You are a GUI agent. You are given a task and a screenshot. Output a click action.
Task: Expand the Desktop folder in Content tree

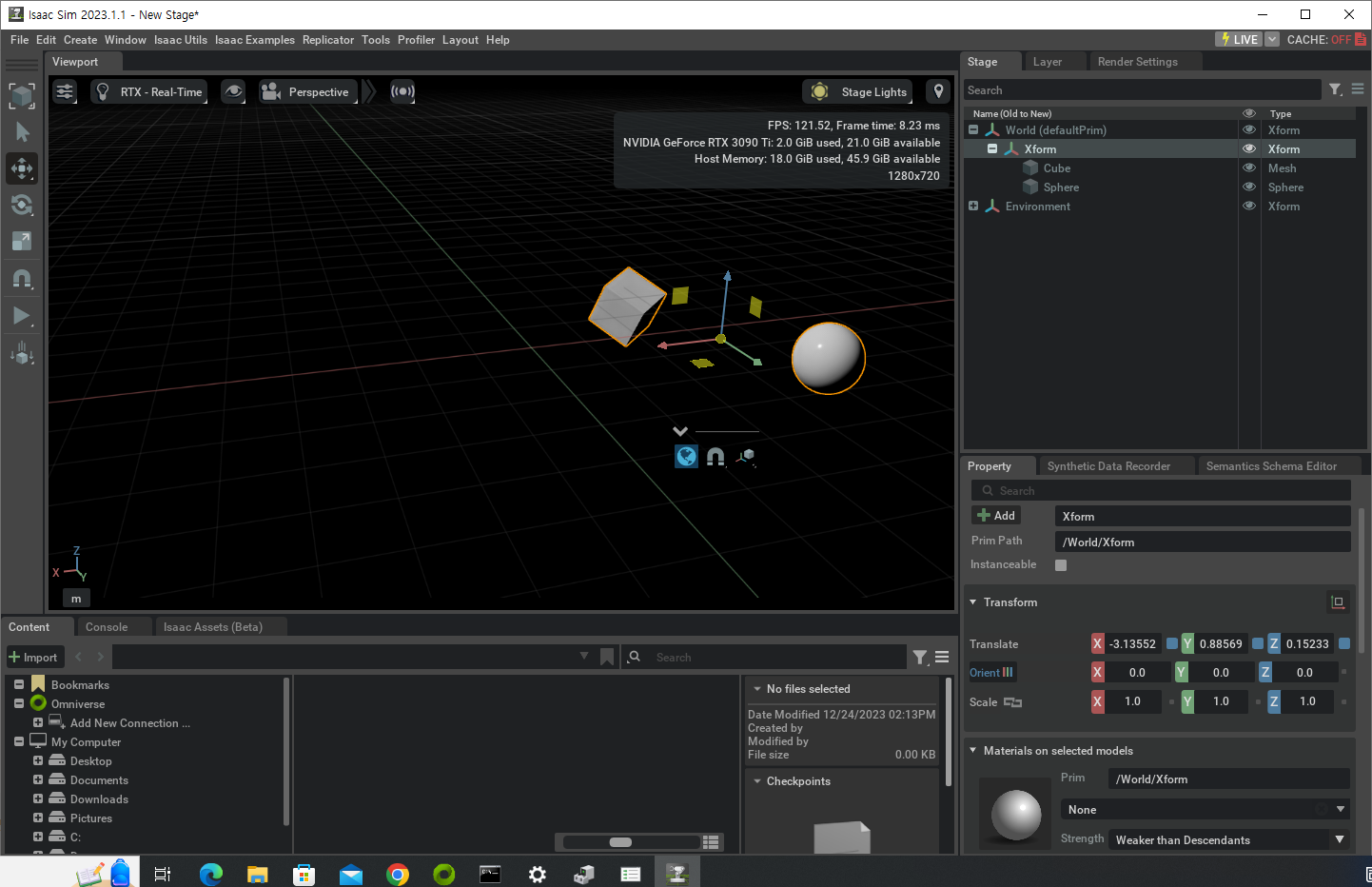pyautogui.click(x=38, y=760)
